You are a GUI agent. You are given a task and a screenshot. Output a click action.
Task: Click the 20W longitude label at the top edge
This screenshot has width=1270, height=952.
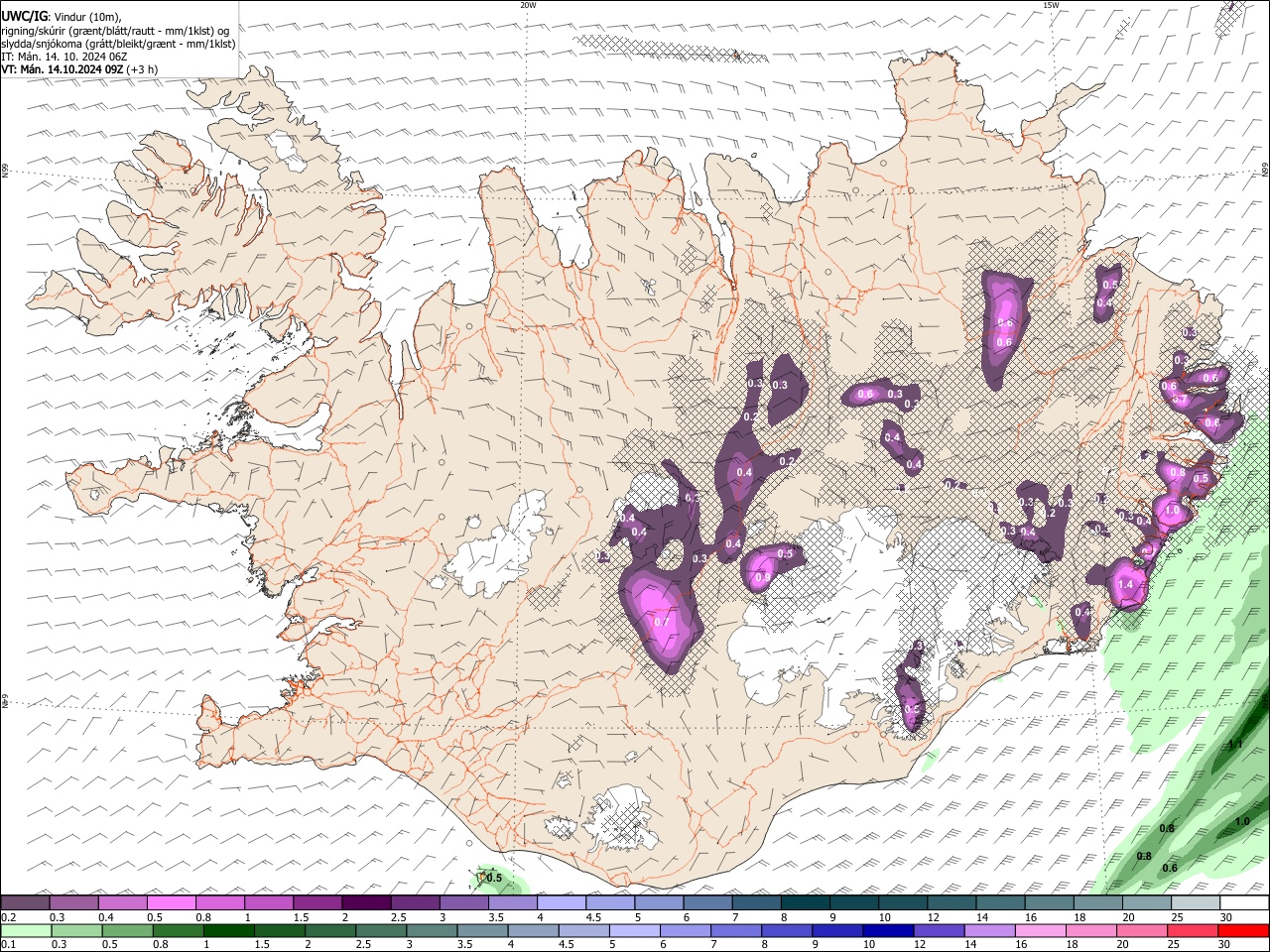[528, 5]
